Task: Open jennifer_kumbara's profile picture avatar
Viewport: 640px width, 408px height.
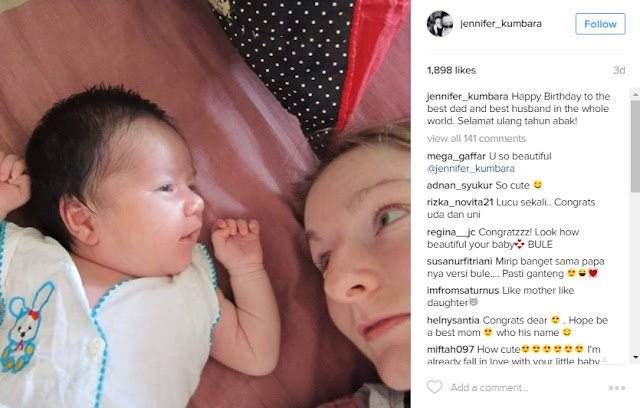Action: coord(440,24)
